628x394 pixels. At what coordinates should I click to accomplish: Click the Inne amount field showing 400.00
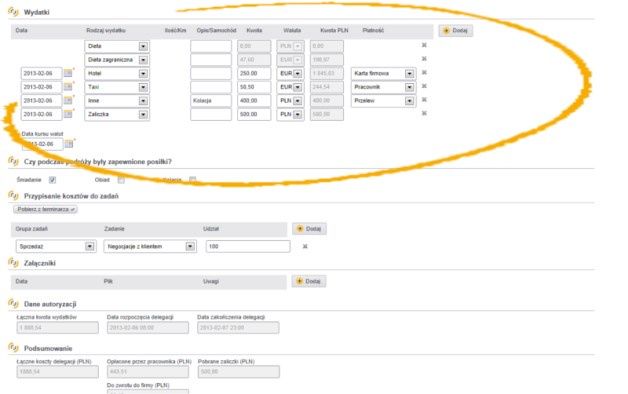pyautogui.click(x=254, y=101)
